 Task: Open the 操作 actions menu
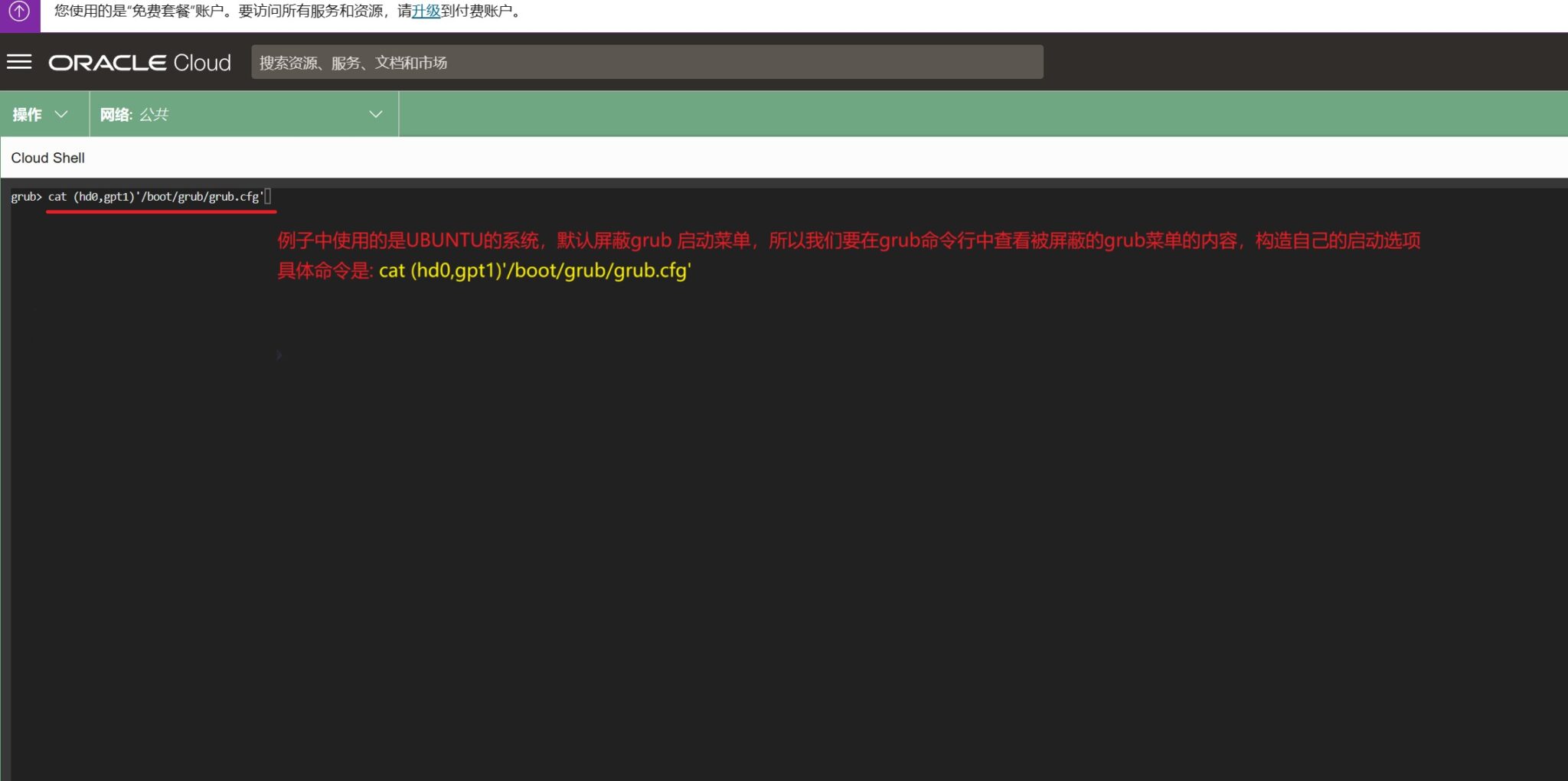(x=28, y=114)
